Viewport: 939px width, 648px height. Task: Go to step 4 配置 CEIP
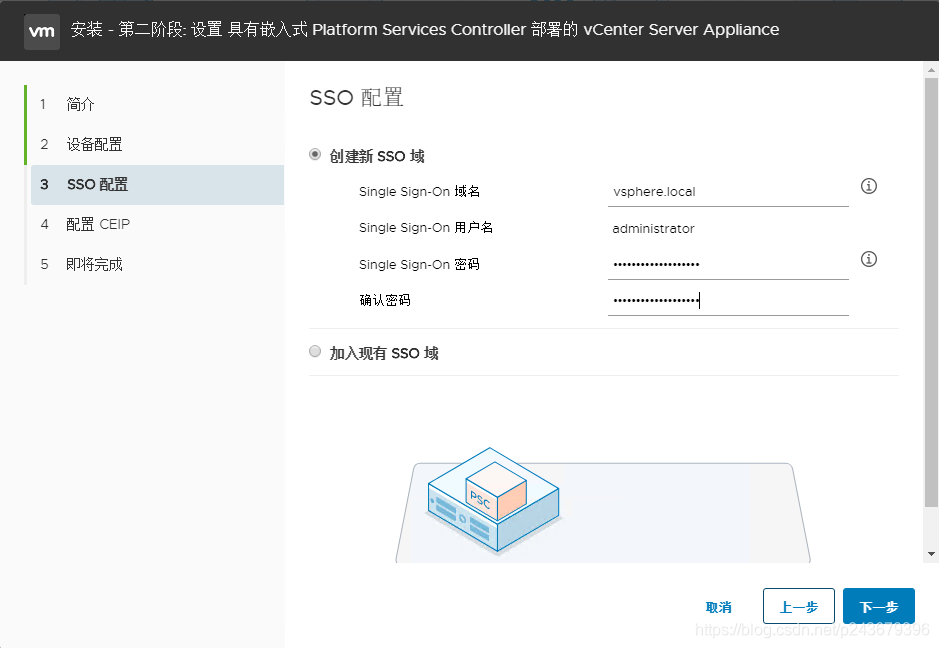point(157,224)
